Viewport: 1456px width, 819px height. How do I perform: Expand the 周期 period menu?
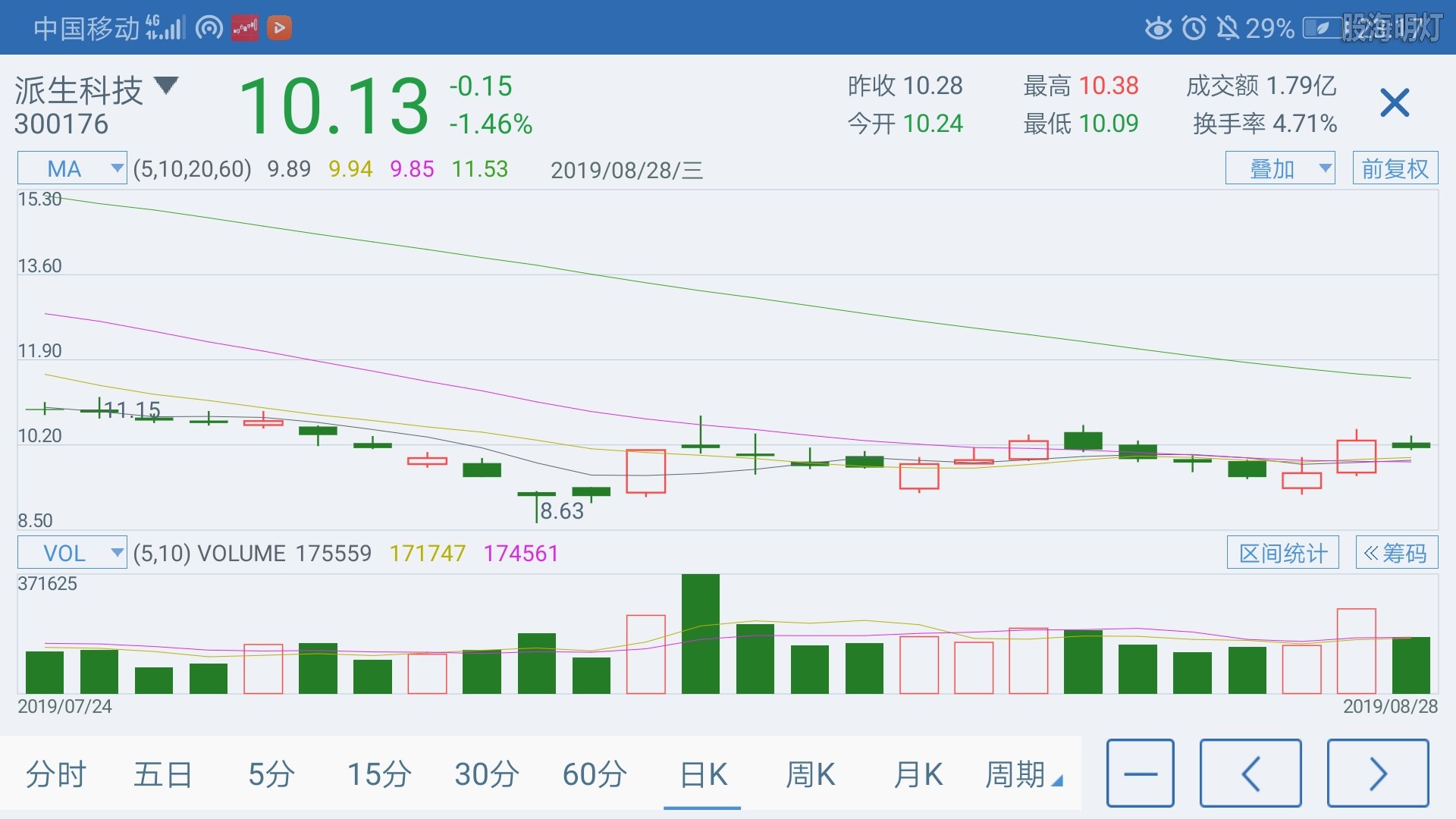point(1024,775)
